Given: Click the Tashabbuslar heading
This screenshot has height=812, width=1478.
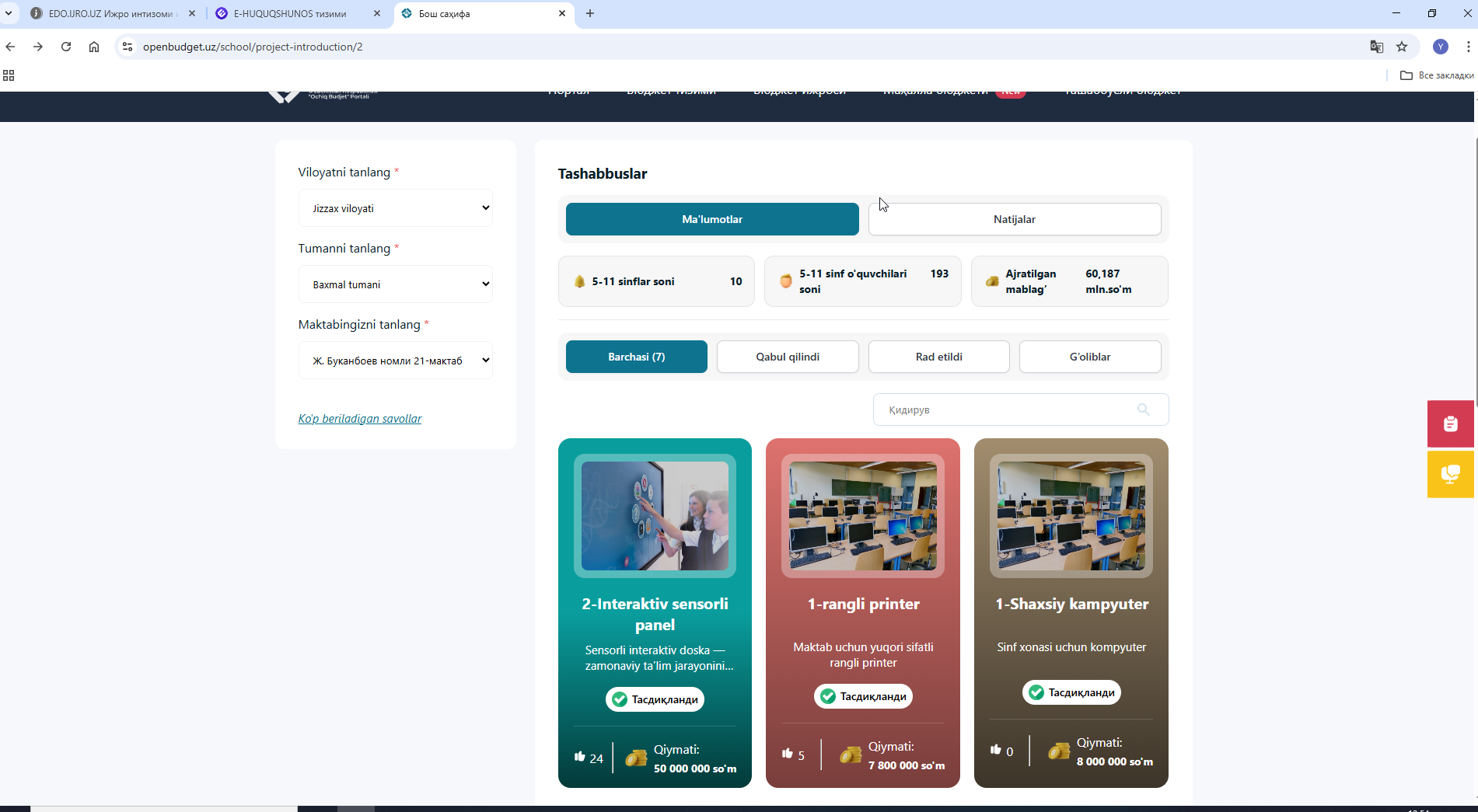Looking at the screenshot, I should tap(603, 174).
